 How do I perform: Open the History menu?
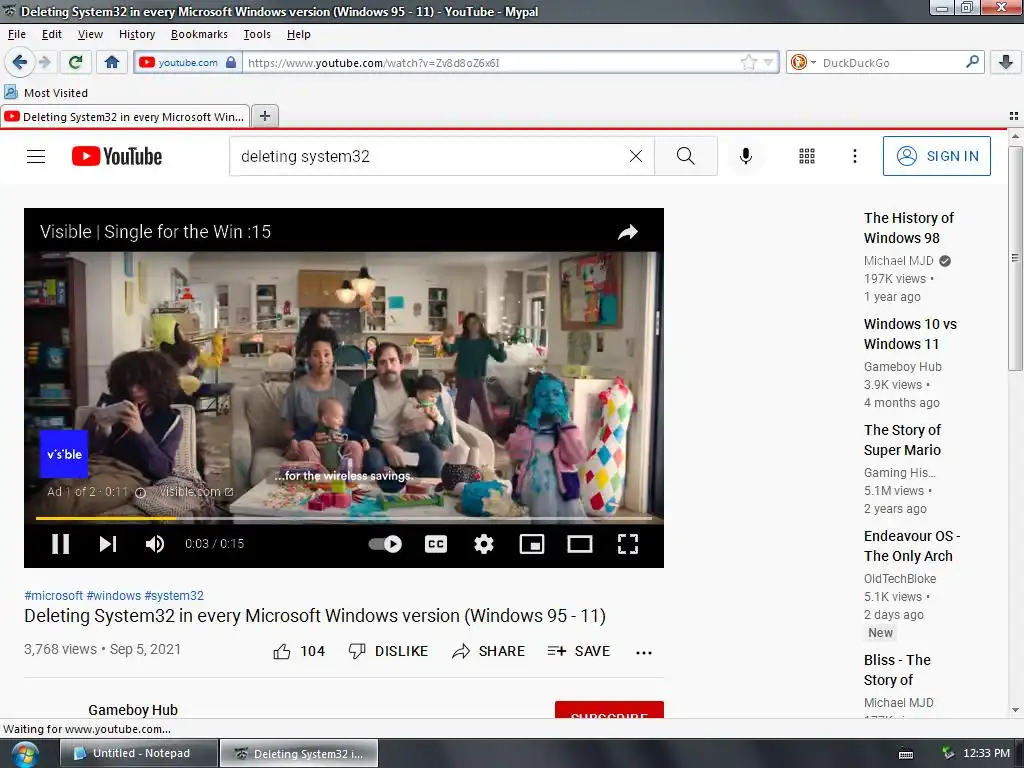point(136,34)
